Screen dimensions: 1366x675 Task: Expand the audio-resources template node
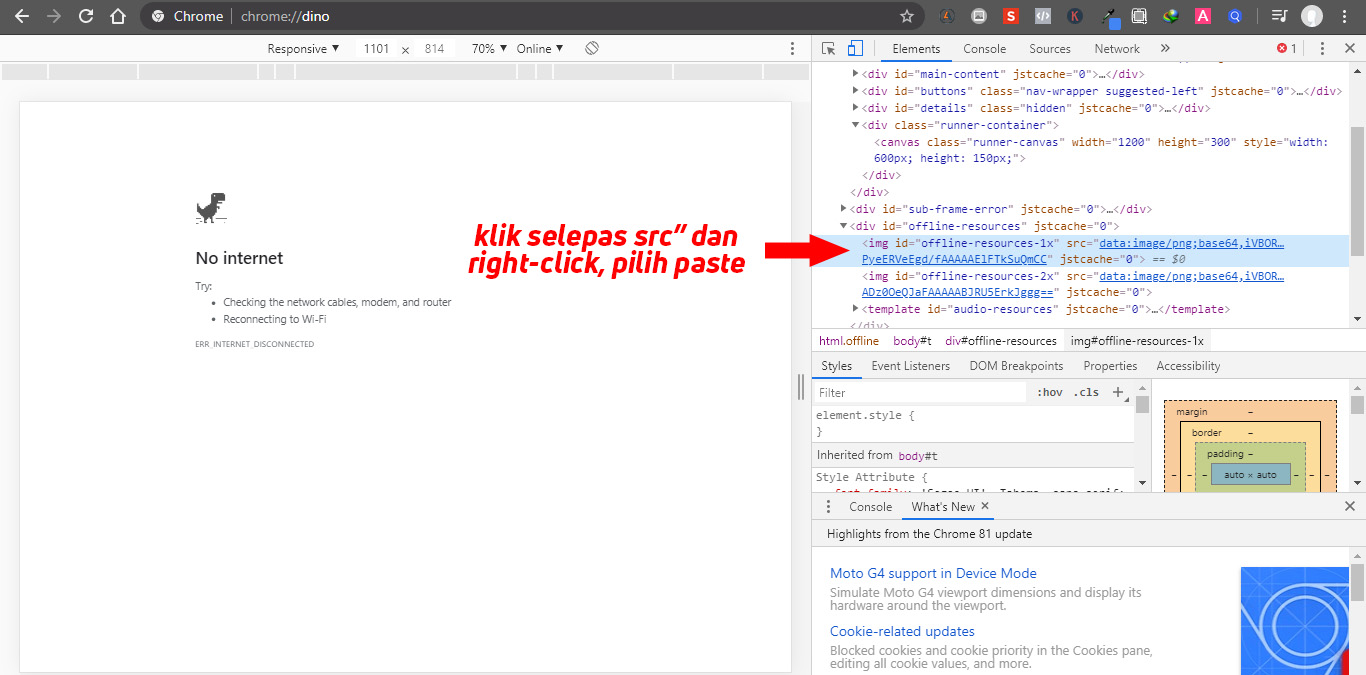[855, 310]
